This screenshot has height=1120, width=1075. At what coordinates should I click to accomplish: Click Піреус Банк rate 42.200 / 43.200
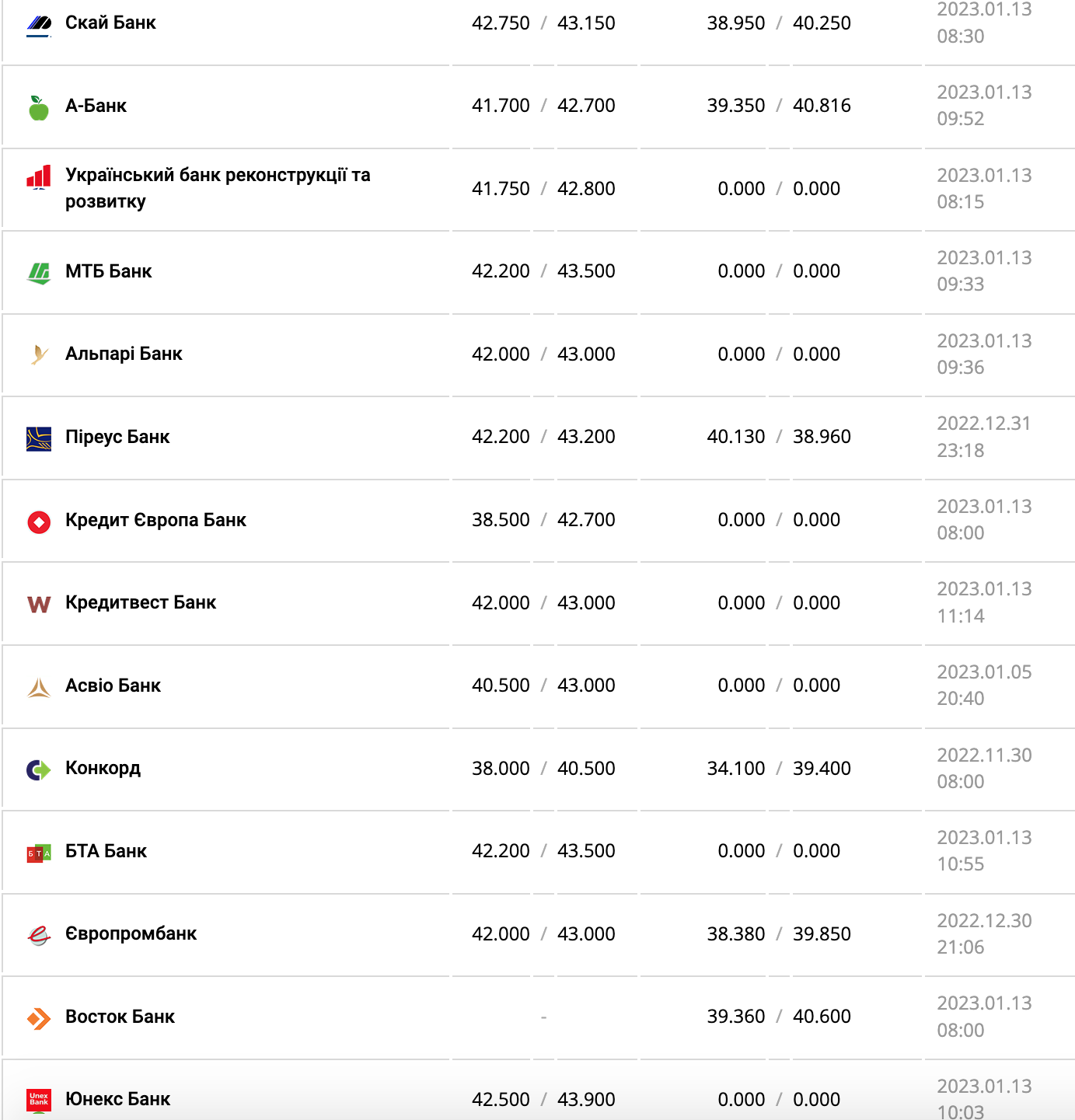tap(543, 437)
